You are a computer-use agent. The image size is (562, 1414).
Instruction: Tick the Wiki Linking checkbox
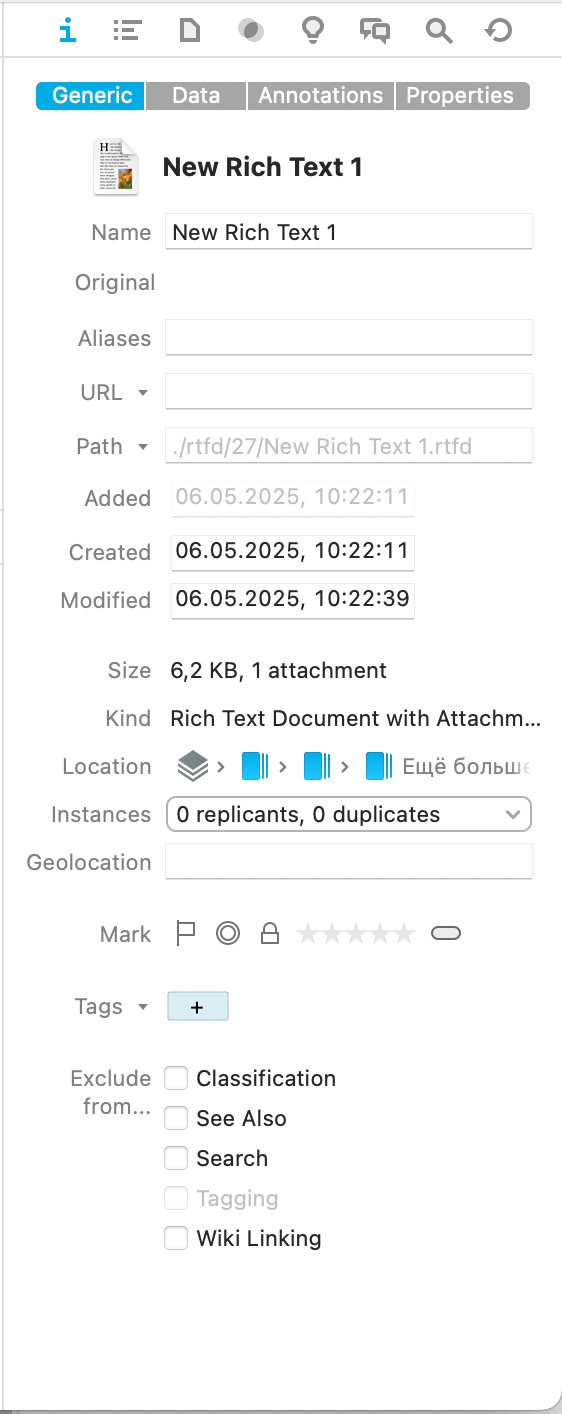[176, 1238]
